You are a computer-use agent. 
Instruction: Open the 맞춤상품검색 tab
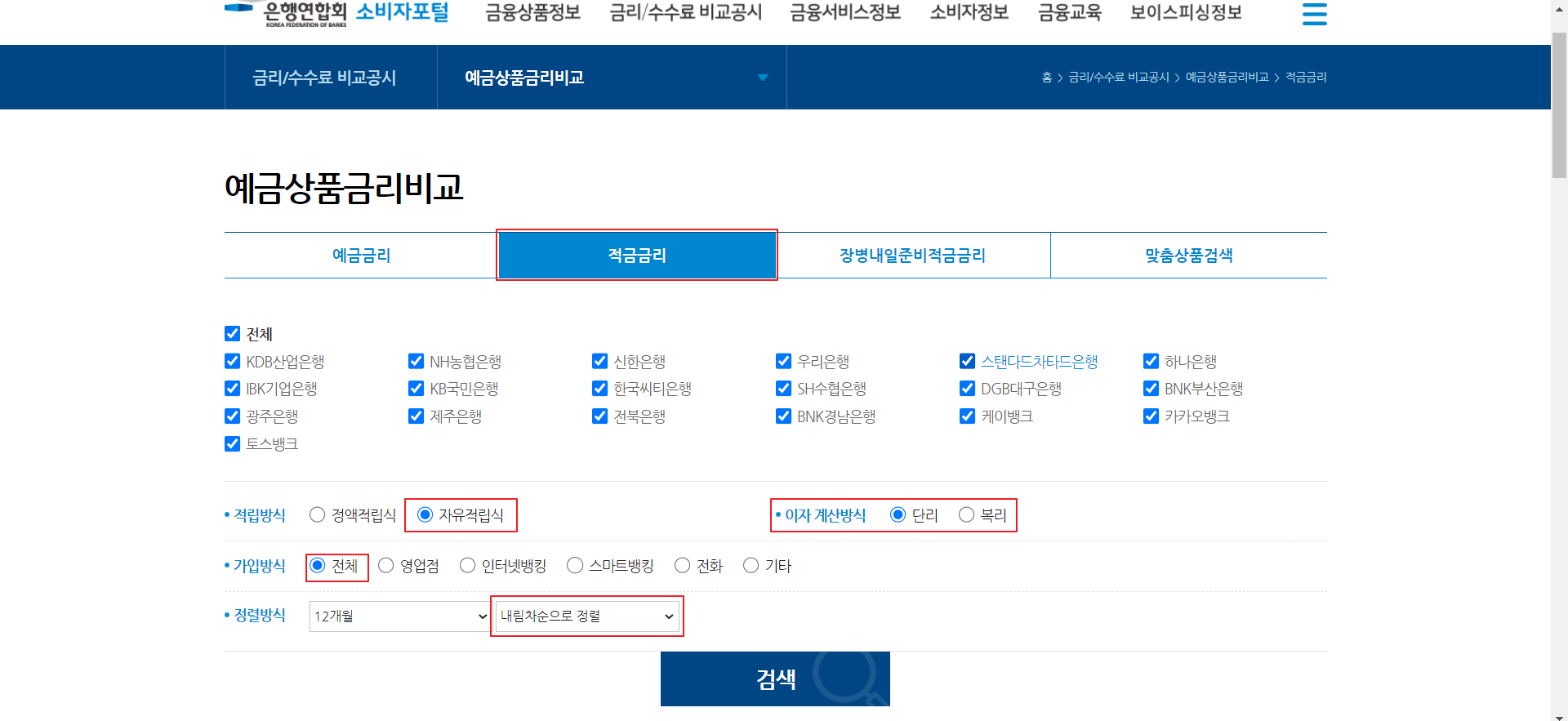coord(1188,256)
